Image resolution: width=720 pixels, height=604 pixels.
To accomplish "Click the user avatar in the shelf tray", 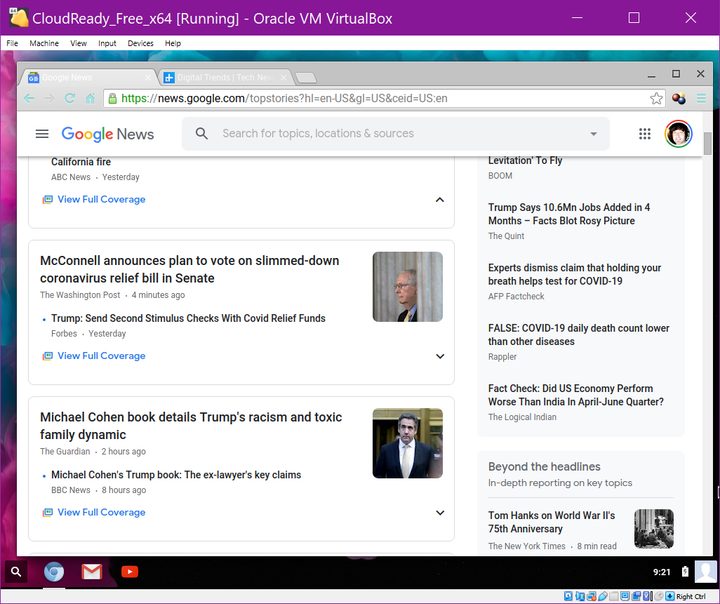I will (706, 572).
